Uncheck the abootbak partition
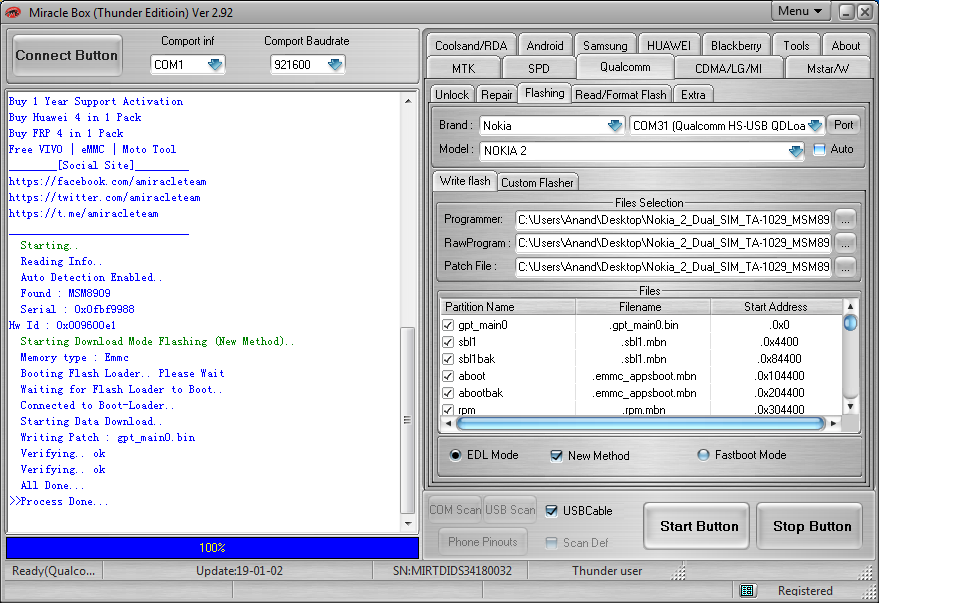 [x=448, y=393]
